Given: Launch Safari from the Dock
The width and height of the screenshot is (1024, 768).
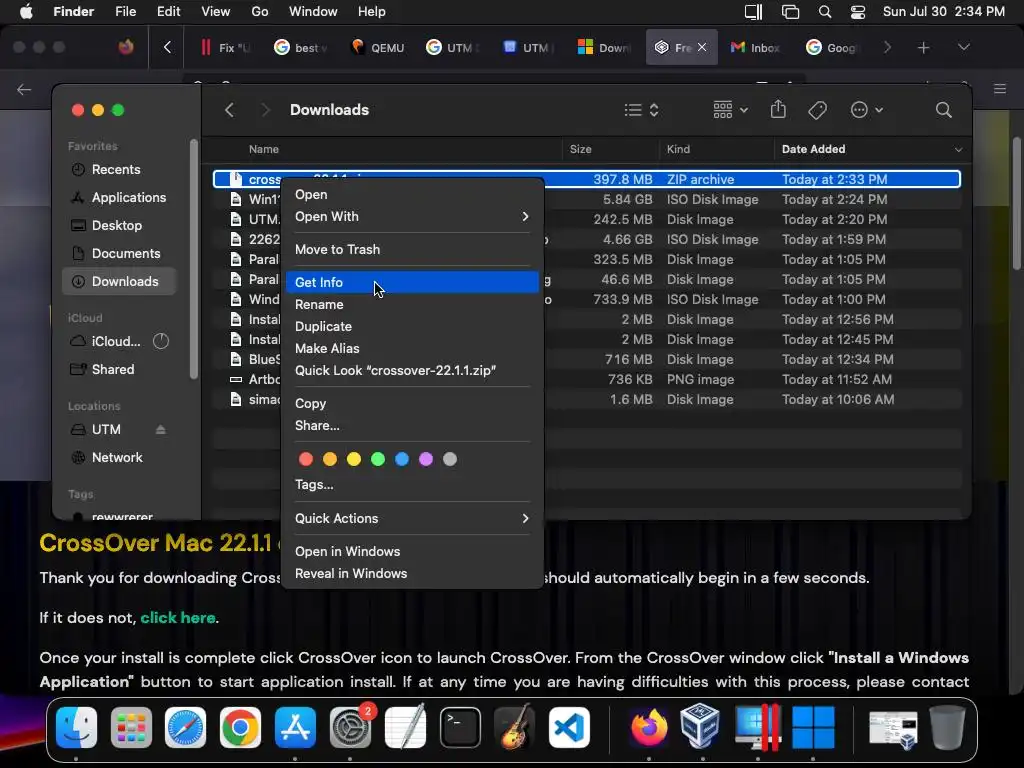Looking at the screenshot, I should click(x=185, y=727).
